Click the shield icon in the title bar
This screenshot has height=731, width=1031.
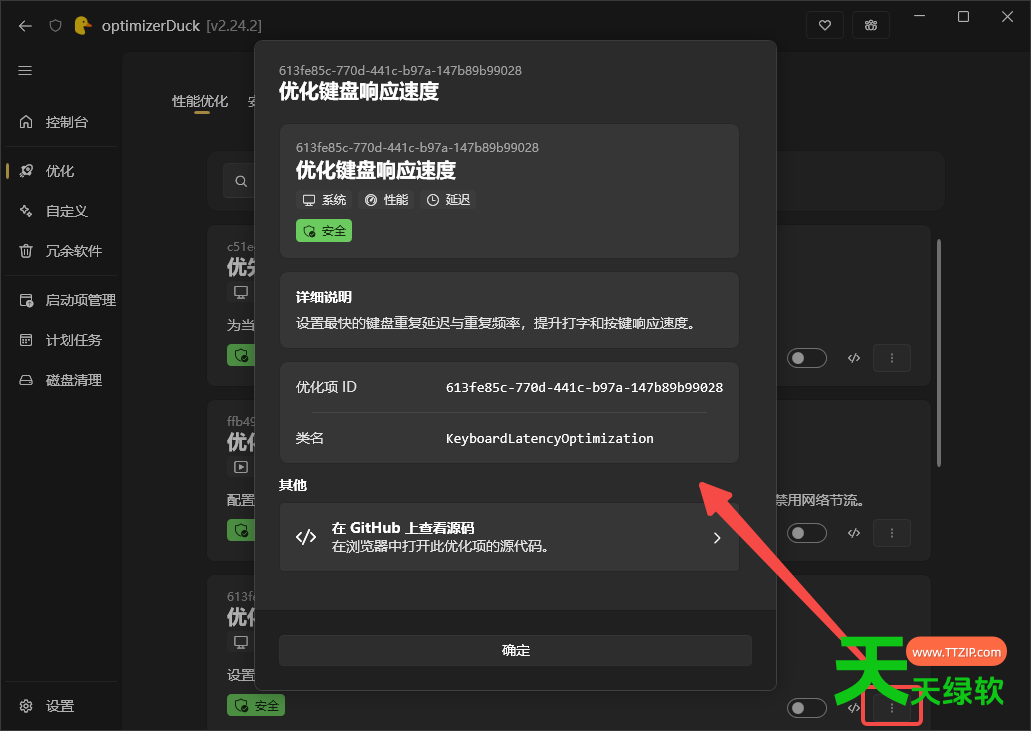point(56,26)
